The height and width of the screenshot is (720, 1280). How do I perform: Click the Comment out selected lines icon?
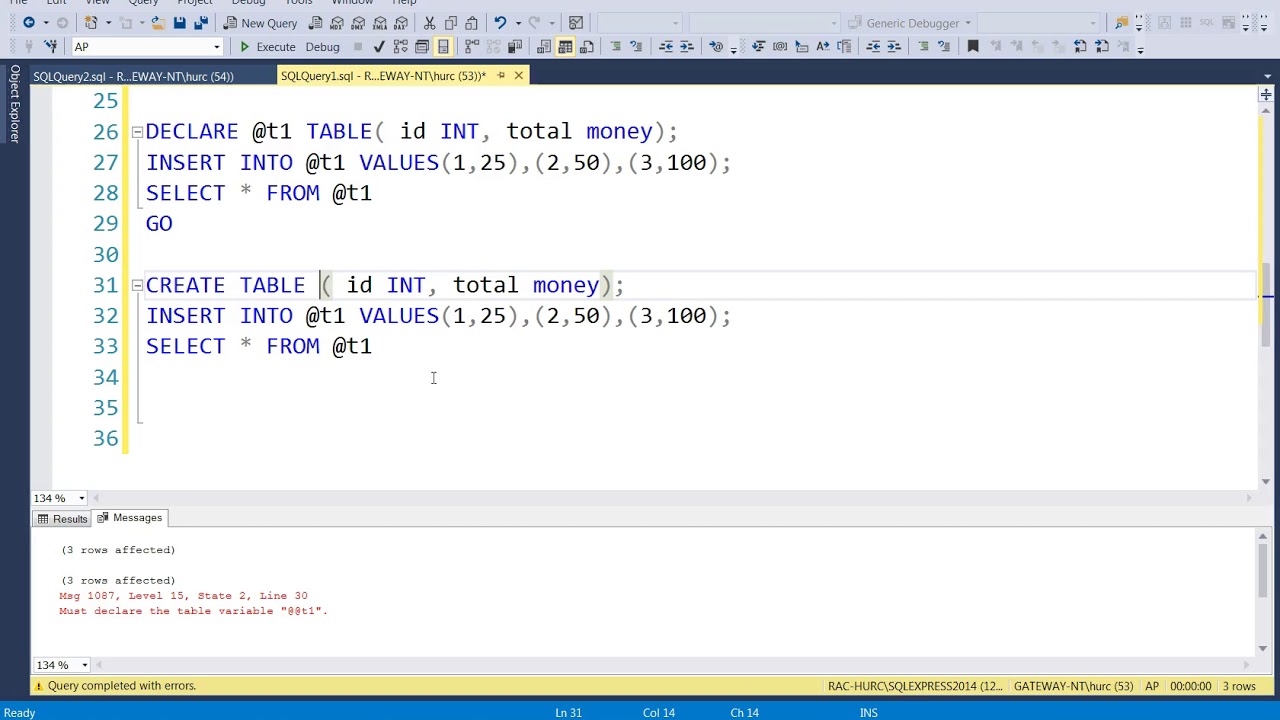click(615, 46)
